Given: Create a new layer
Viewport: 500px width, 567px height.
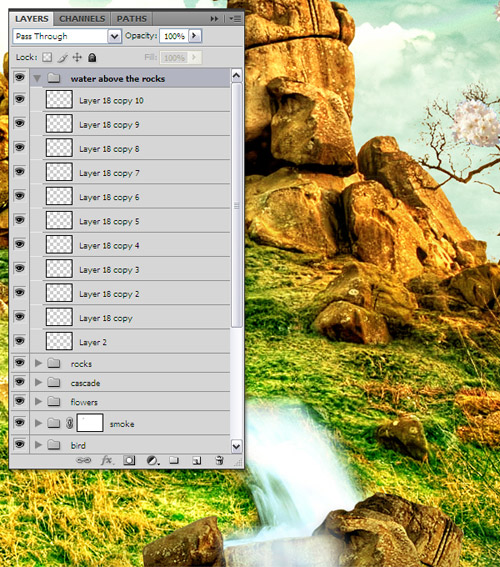Looking at the screenshot, I should click(197, 460).
